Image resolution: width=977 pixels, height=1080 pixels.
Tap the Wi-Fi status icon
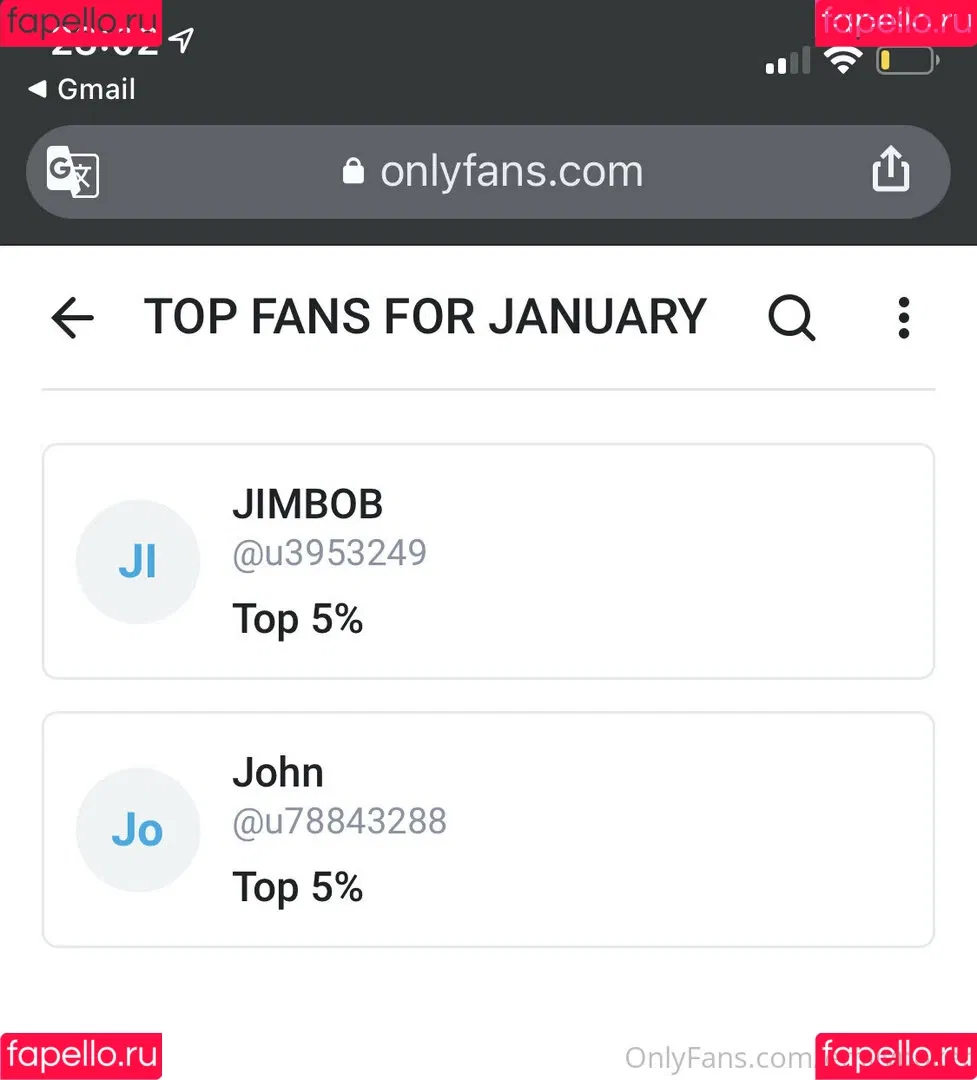coord(843,61)
